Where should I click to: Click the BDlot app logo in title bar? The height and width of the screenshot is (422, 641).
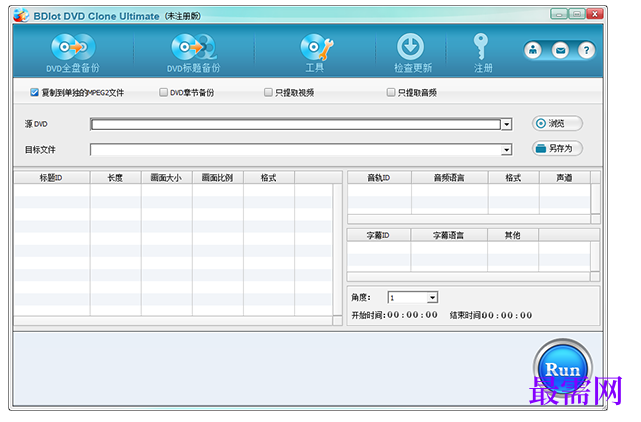[21, 15]
